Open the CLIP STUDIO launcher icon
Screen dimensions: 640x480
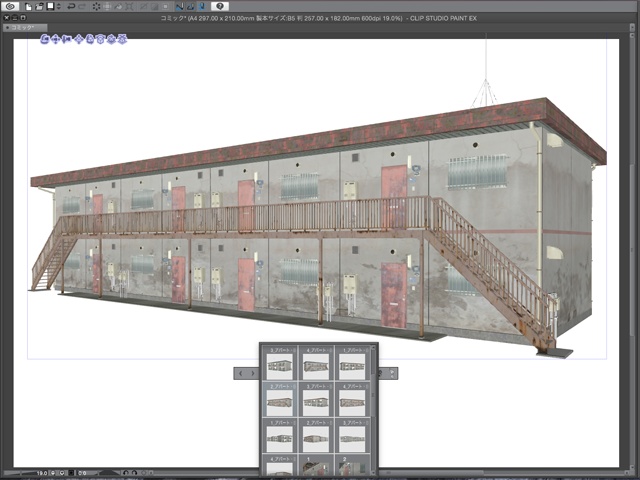coord(10,6)
